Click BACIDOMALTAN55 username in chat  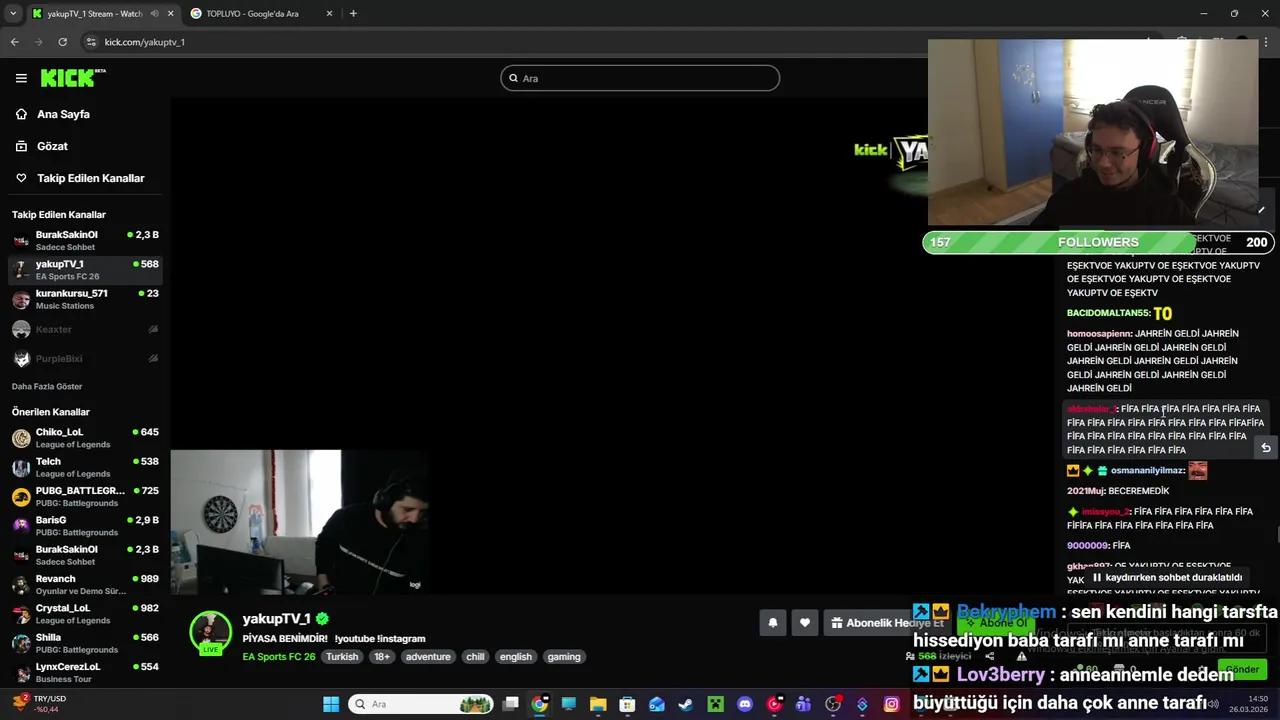(1108, 313)
